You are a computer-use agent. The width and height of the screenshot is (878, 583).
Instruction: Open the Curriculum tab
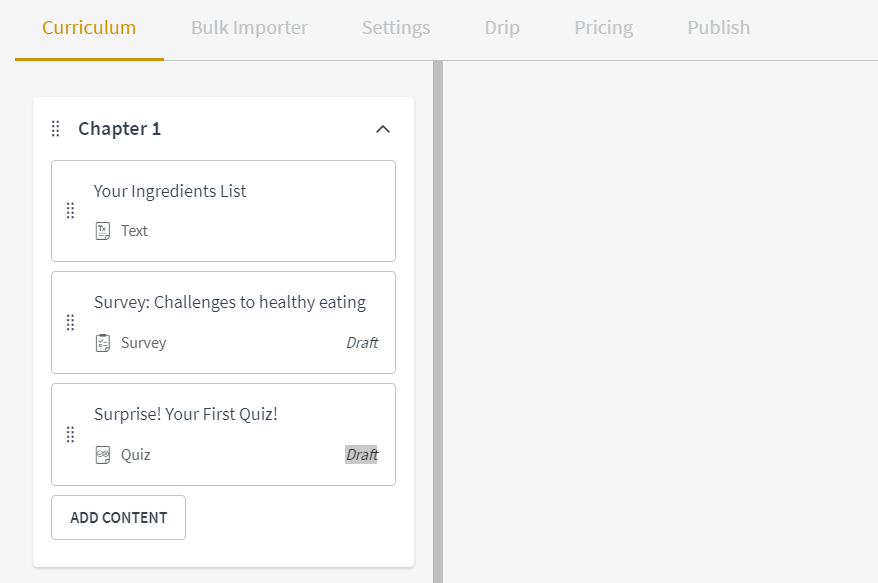[x=89, y=27]
